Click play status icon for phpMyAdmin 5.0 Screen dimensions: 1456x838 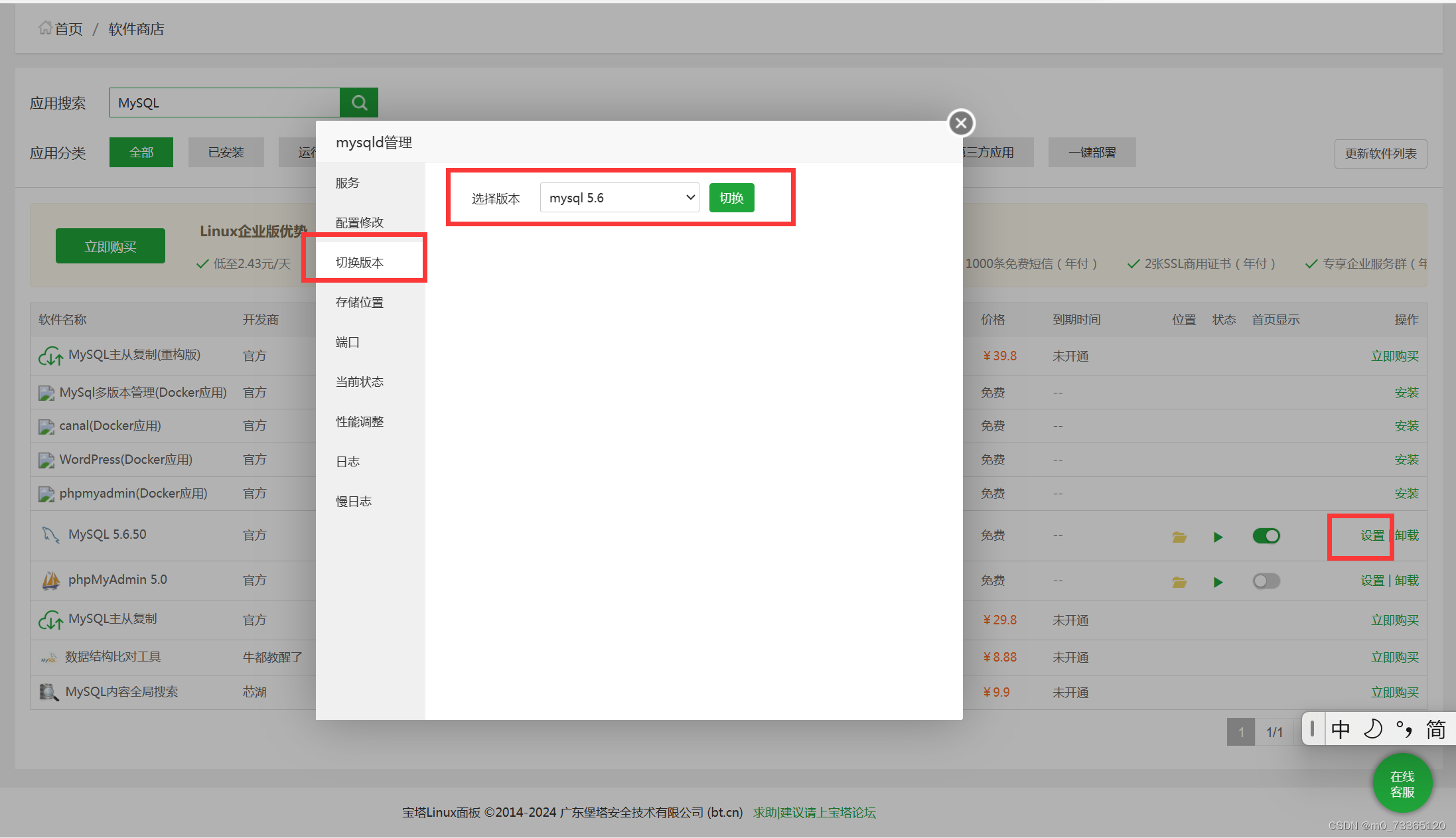pyautogui.click(x=1218, y=582)
